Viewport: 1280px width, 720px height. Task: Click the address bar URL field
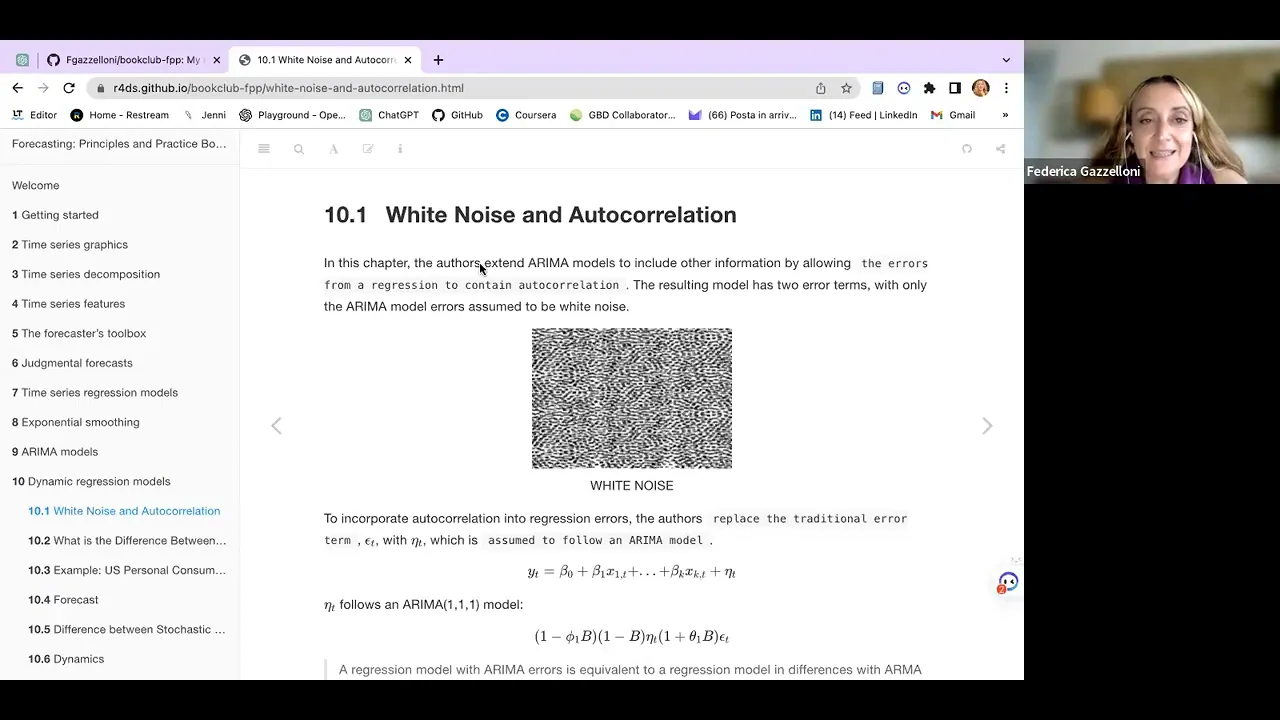click(450, 88)
